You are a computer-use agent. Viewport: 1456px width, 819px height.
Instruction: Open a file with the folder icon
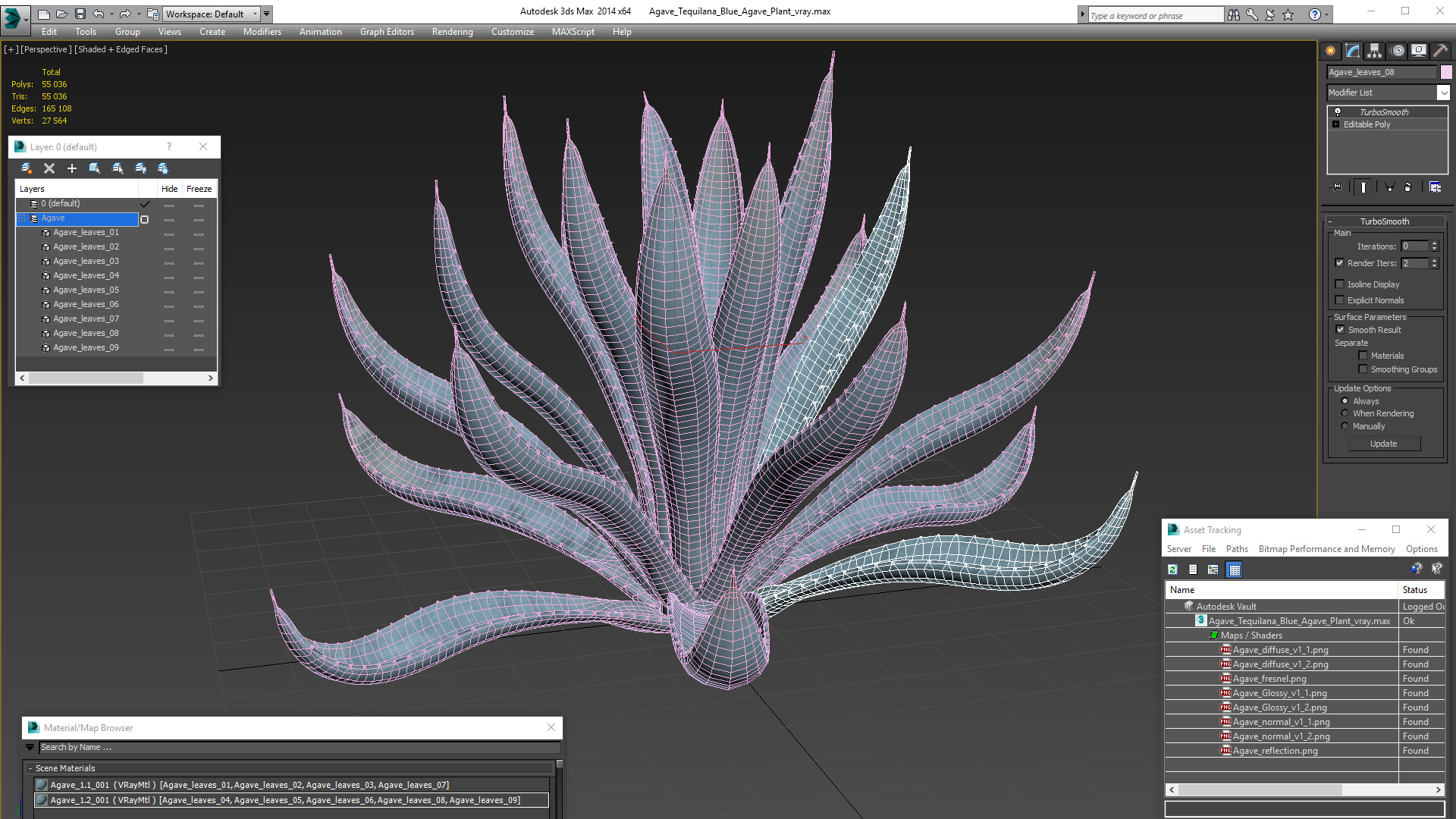[62, 14]
